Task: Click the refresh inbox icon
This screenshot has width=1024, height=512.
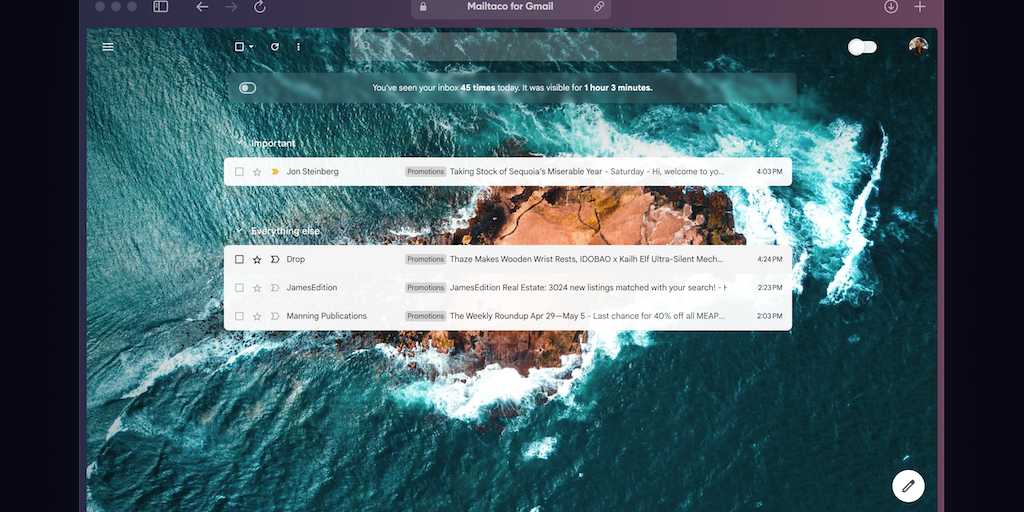Action: (275, 47)
